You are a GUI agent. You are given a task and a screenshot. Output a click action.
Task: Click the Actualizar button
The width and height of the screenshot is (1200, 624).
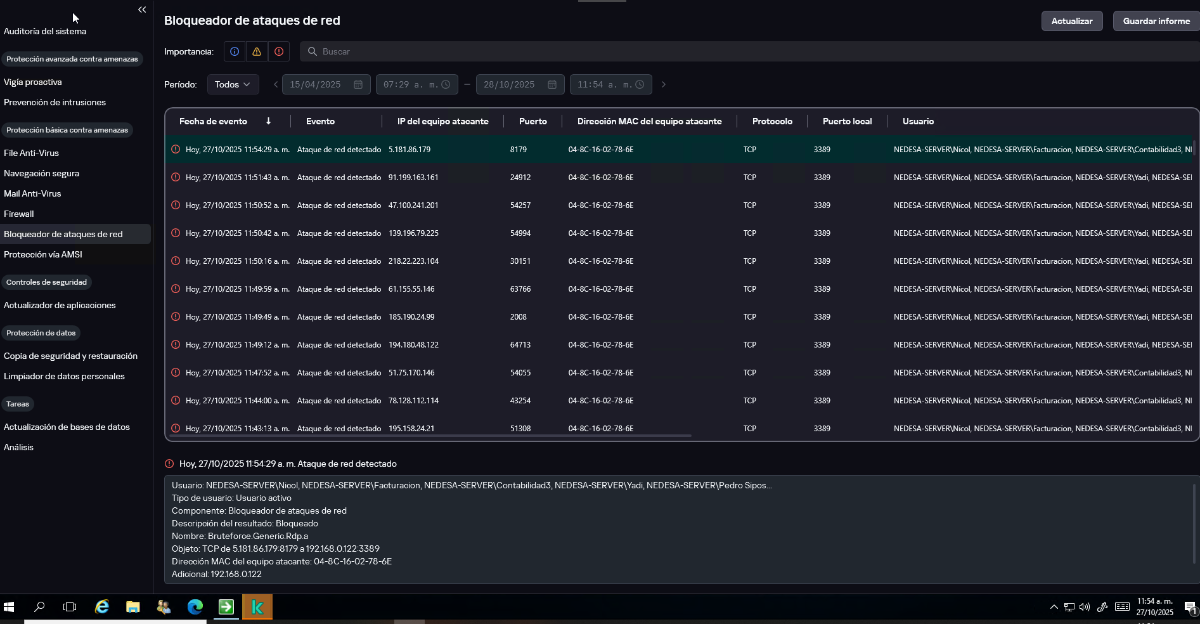pyautogui.click(x=1072, y=21)
